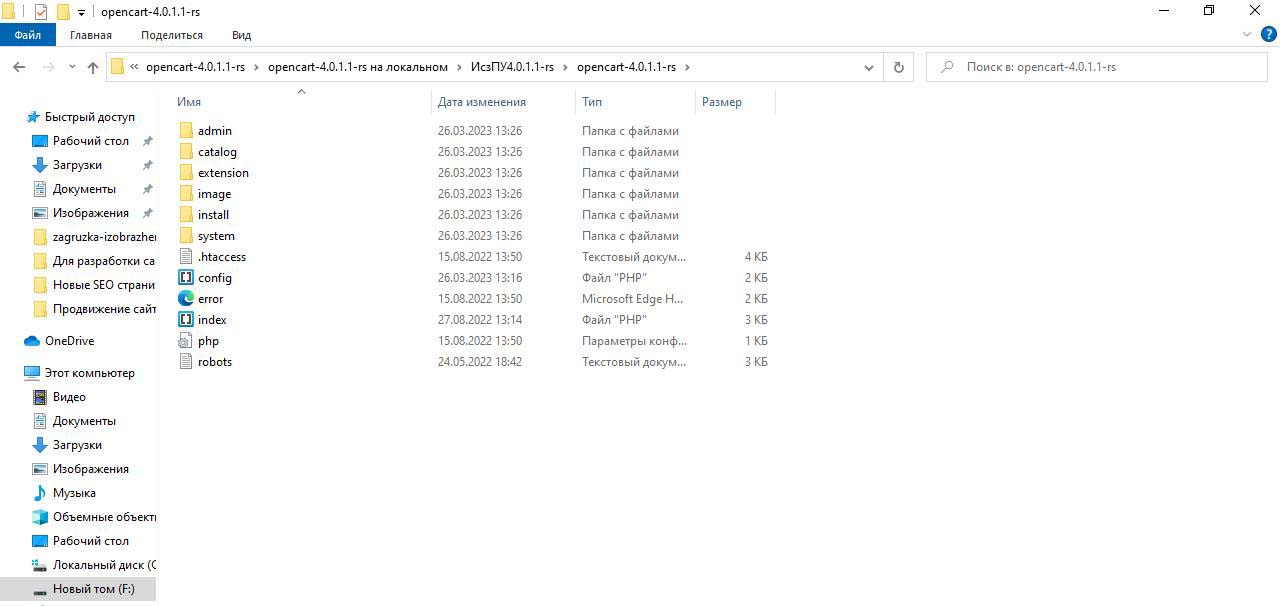Expand the address bar history dropdown
The height and width of the screenshot is (606, 1280).
868,67
